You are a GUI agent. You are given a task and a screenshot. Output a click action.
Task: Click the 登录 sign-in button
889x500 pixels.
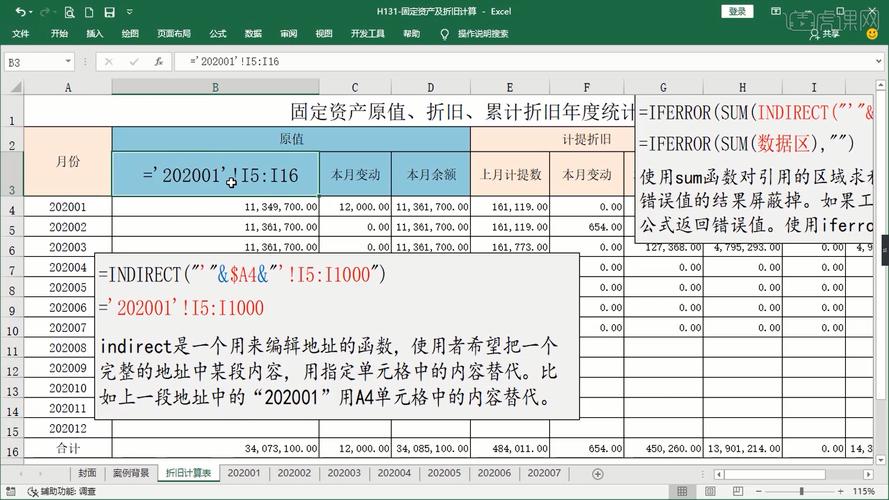[737, 11]
